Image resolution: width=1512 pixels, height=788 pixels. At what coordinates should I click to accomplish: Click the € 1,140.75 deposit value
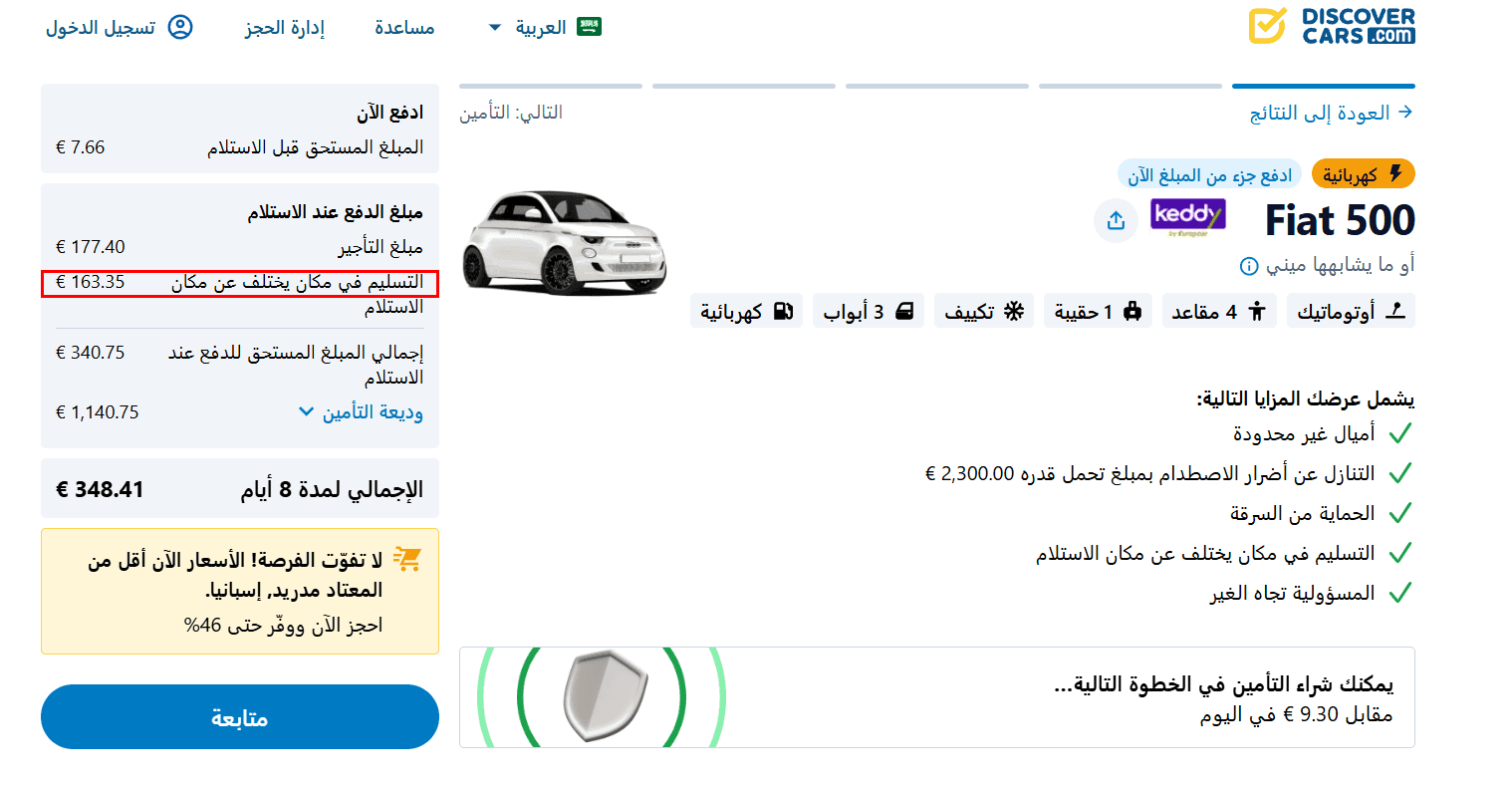click(x=98, y=412)
